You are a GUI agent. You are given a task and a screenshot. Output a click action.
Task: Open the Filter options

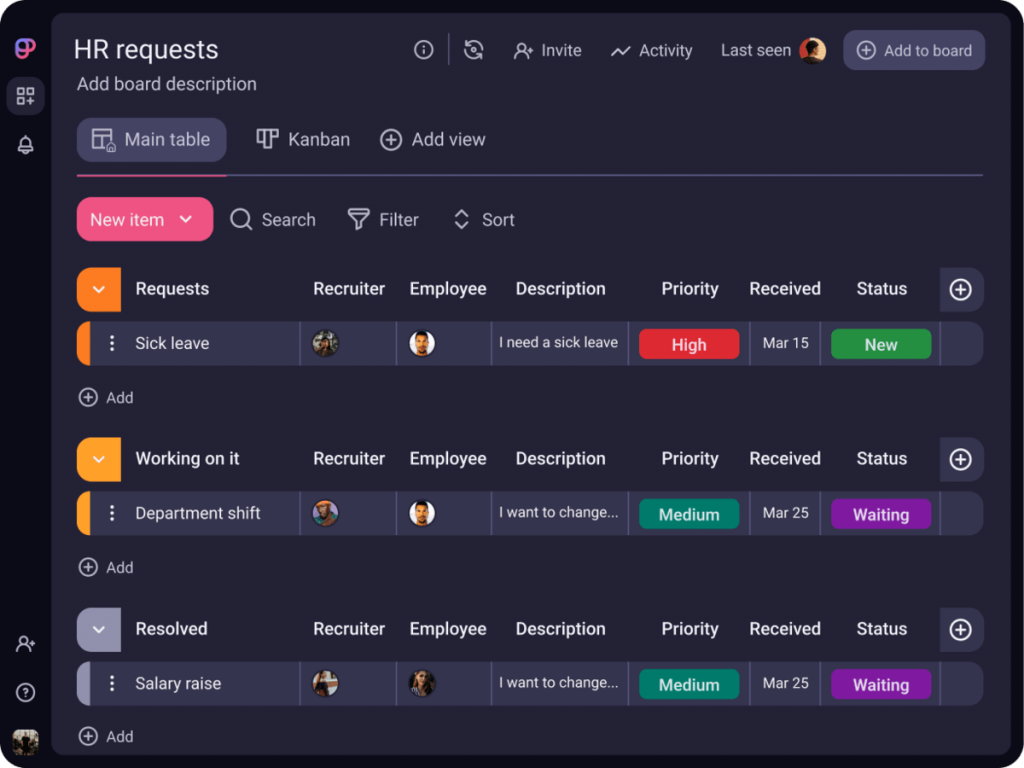click(383, 219)
